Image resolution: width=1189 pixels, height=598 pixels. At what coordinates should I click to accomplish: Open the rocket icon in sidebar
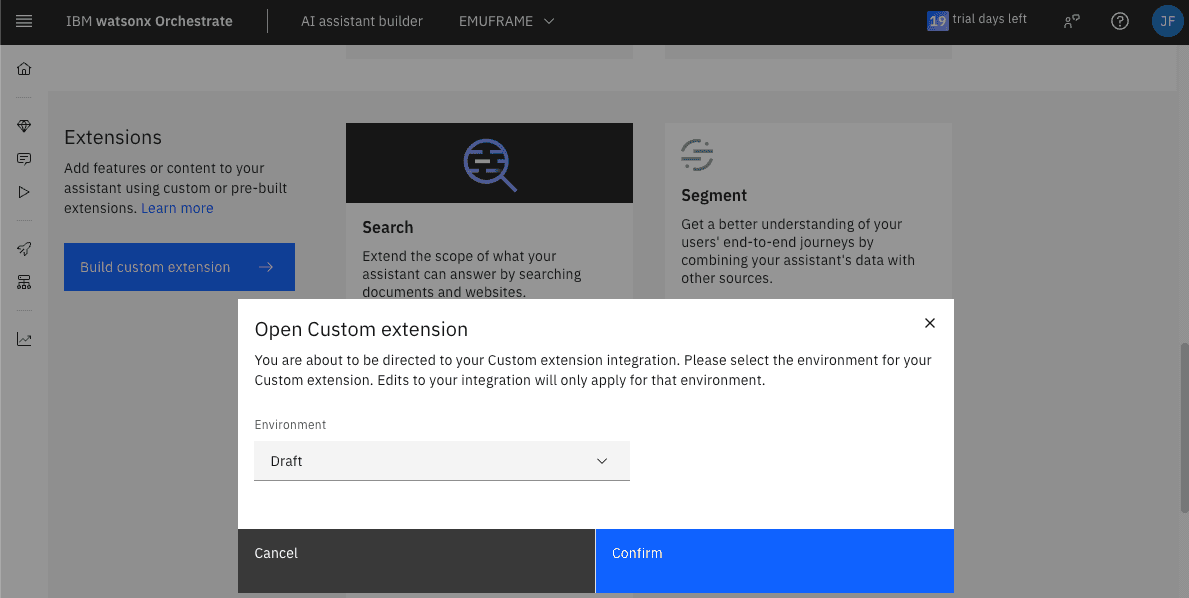point(24,249)
